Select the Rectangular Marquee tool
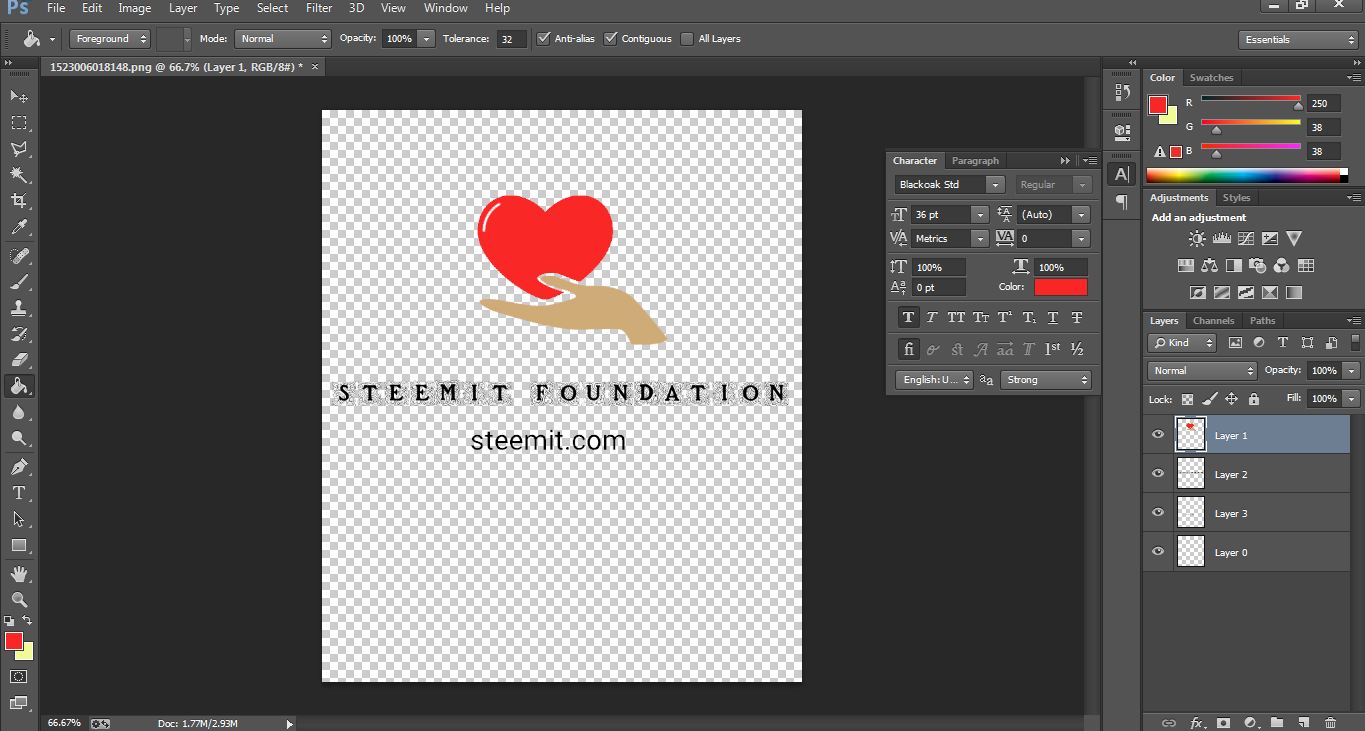 pyautogui.click(x=19, y=123)
